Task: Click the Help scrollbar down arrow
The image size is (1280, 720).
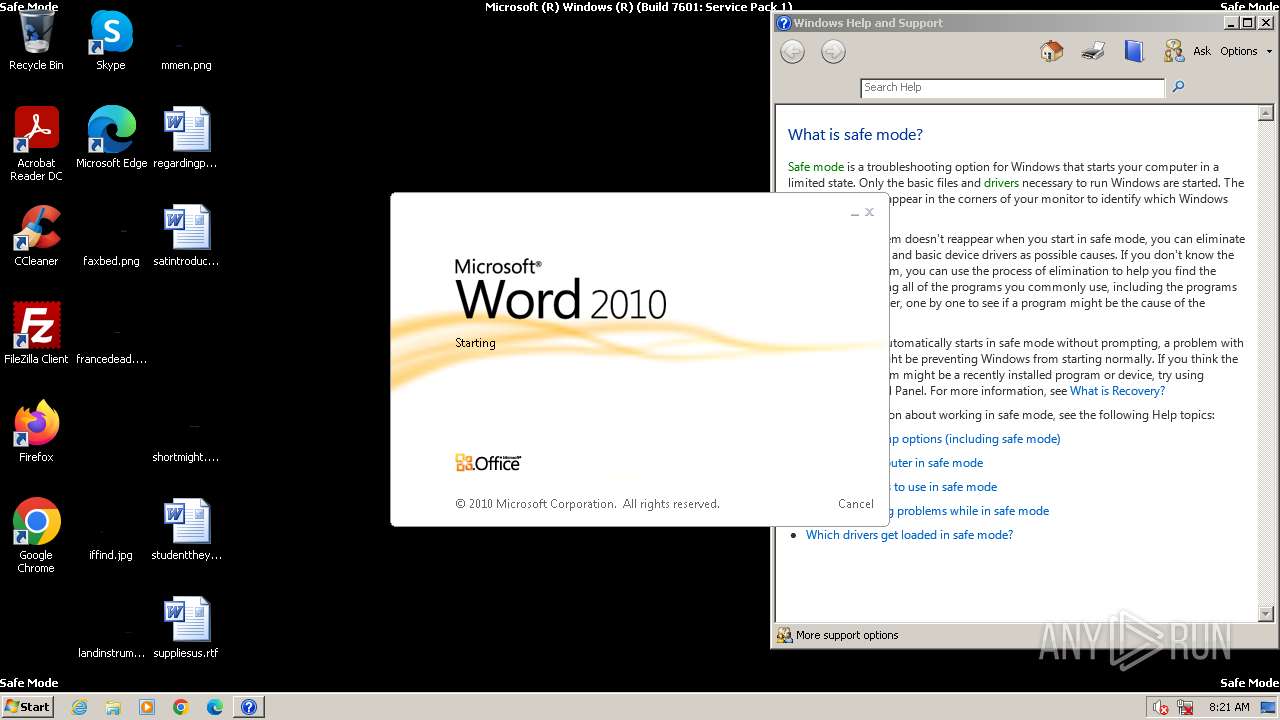Action: 1265,613
